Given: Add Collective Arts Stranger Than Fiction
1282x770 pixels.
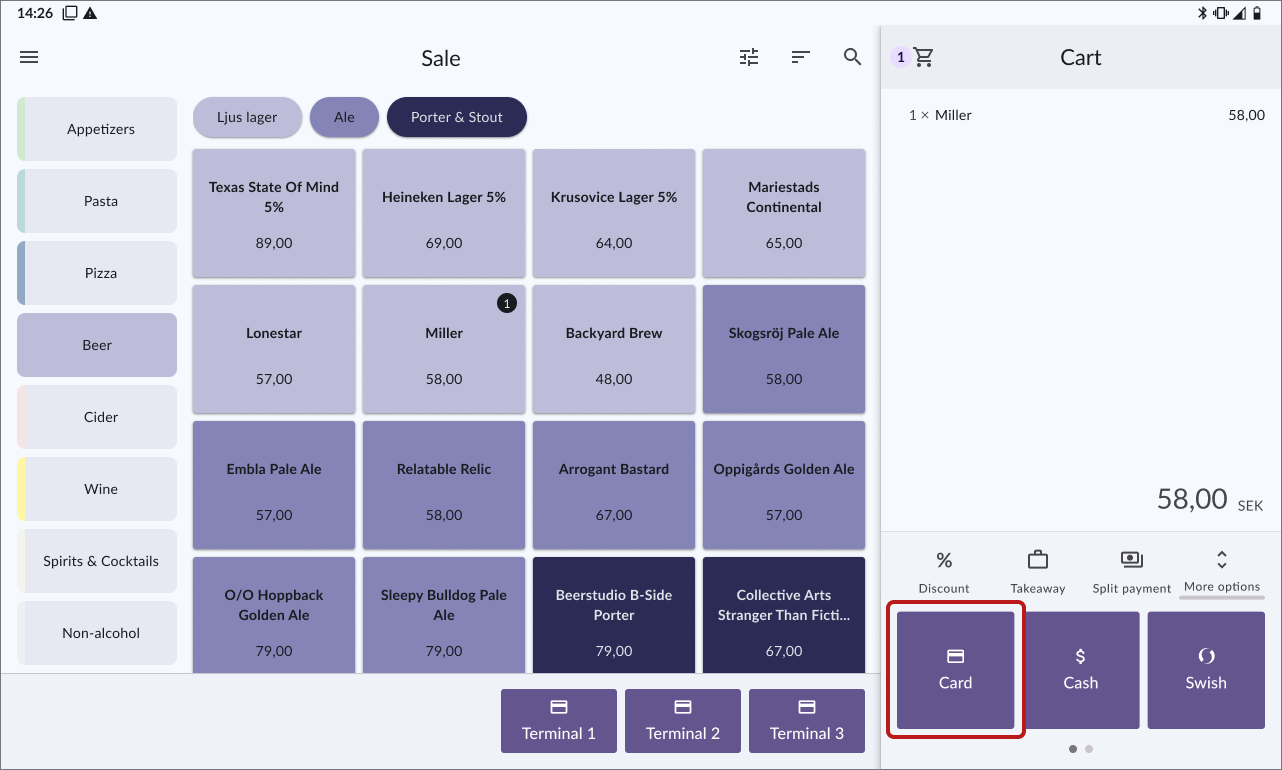Looking at the screenshot, I should pyautogui.click(x=784, y=615).
